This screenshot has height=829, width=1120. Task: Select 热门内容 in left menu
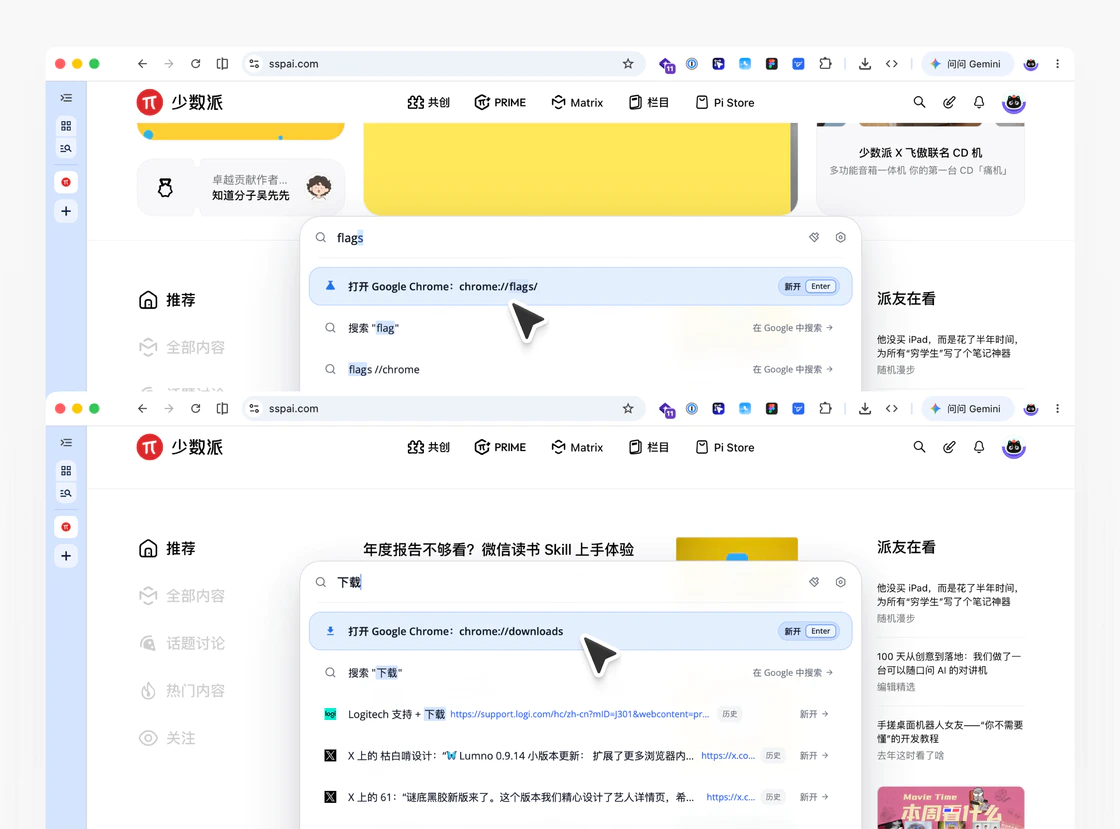click(x=182, y=690)
